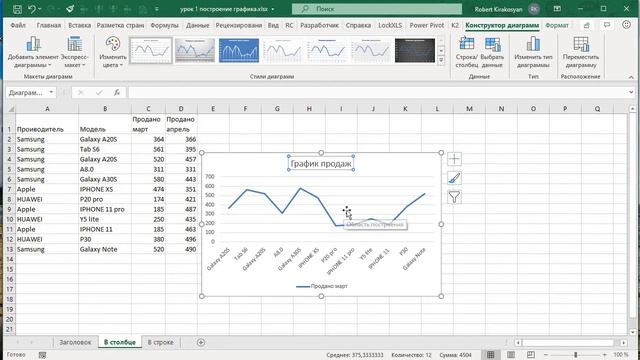Click the chart title График продаж

(321, 164)
